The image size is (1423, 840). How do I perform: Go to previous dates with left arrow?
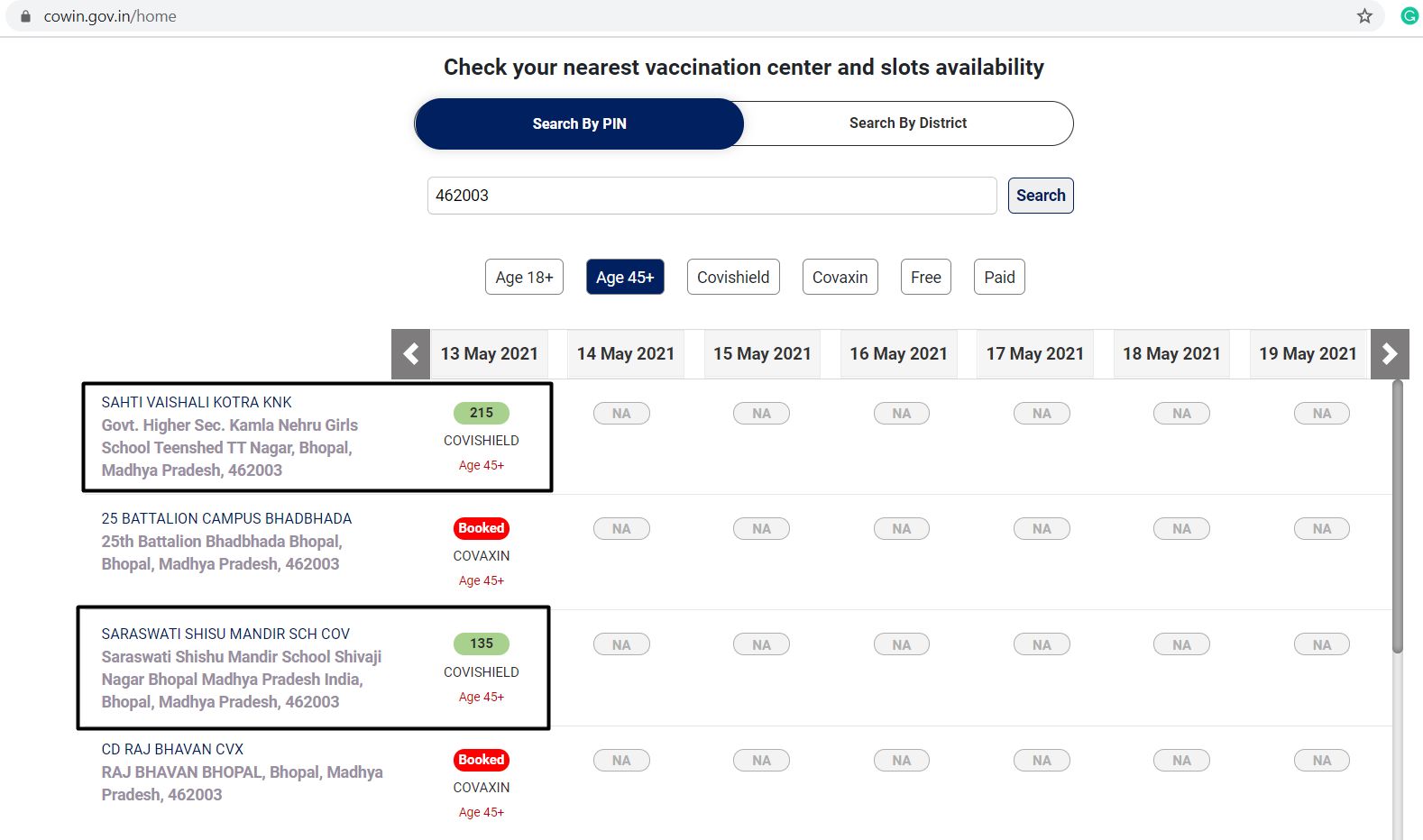click(x=410, y=354)
